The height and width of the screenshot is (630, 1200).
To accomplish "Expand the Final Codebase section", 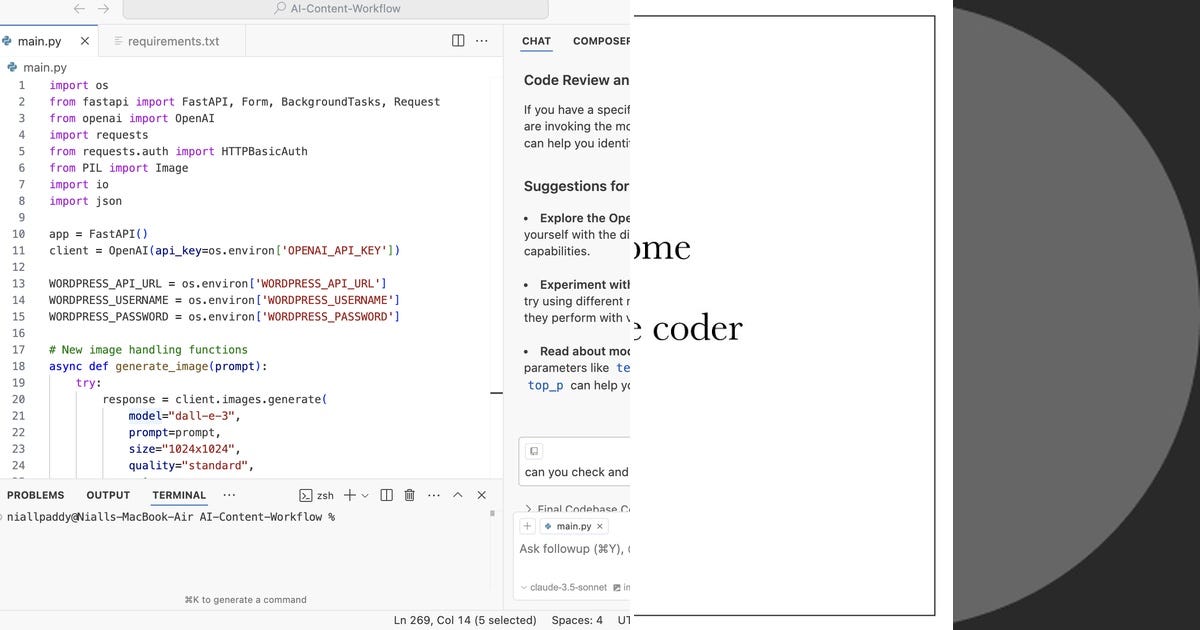I will tap(530, 509).
